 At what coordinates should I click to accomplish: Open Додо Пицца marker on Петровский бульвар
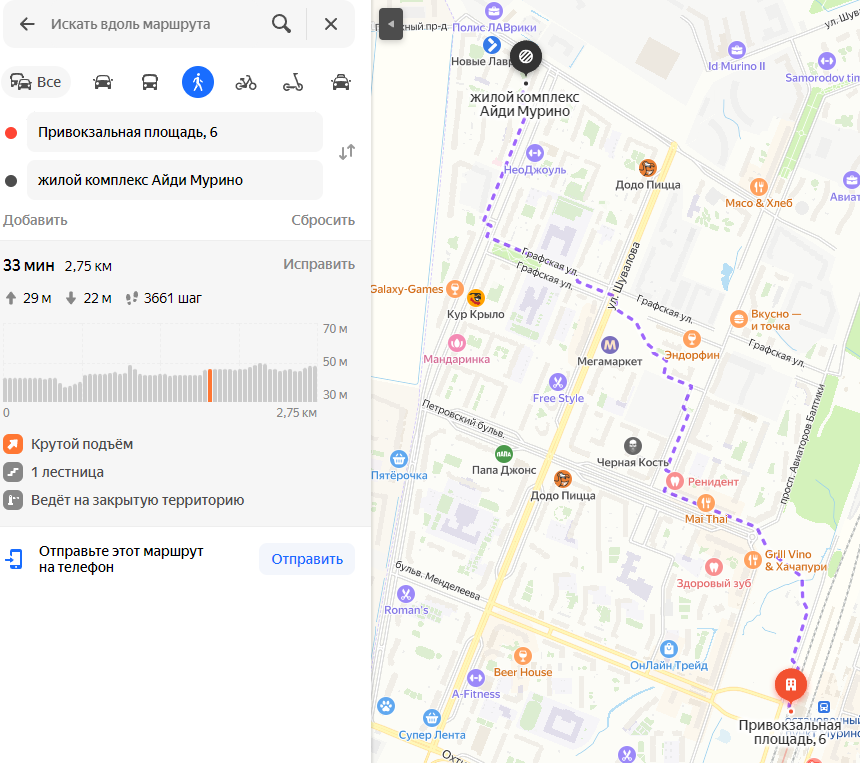point(563,479)
